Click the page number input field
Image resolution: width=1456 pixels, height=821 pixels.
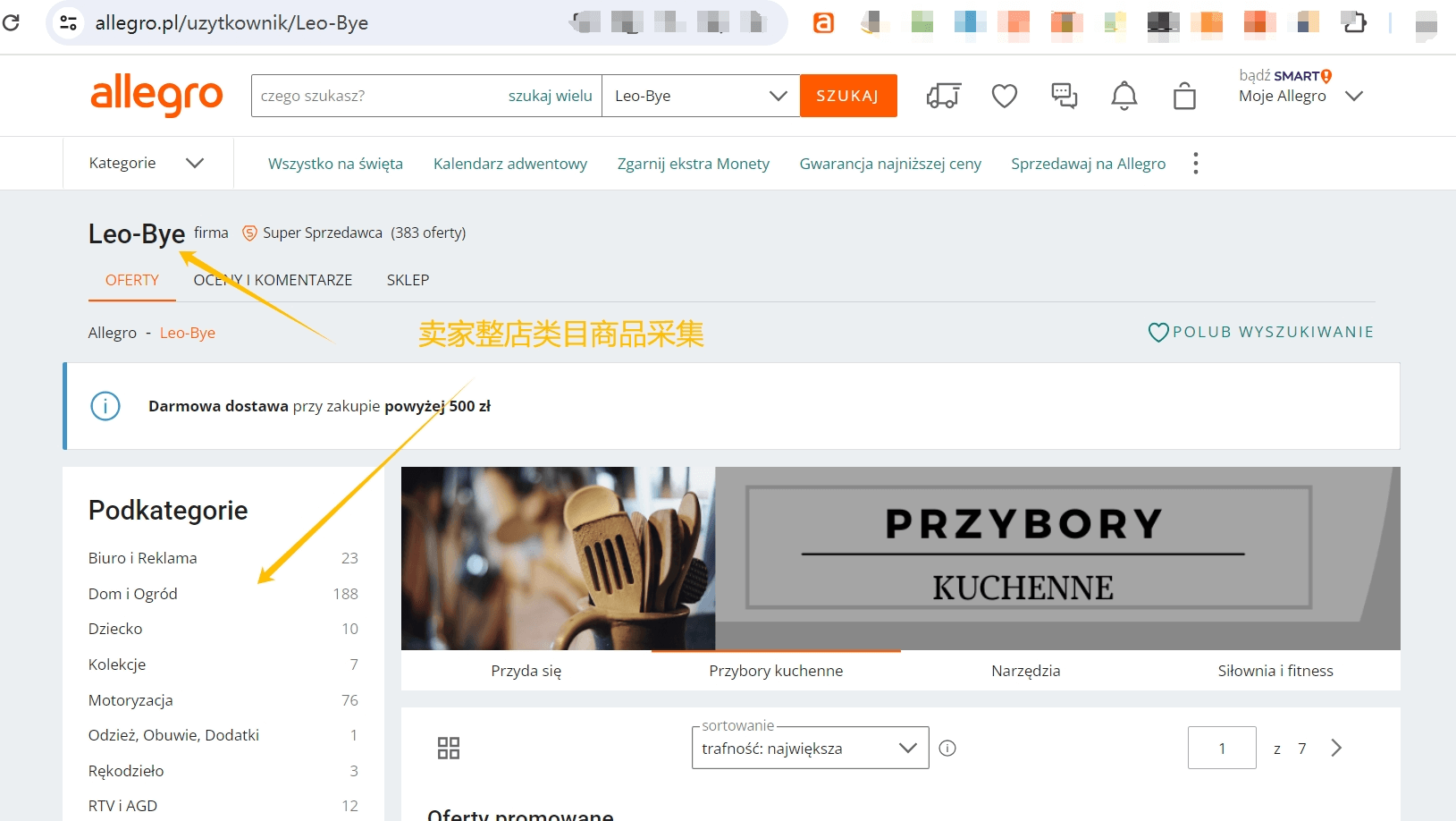click(x=1222, y=748)
